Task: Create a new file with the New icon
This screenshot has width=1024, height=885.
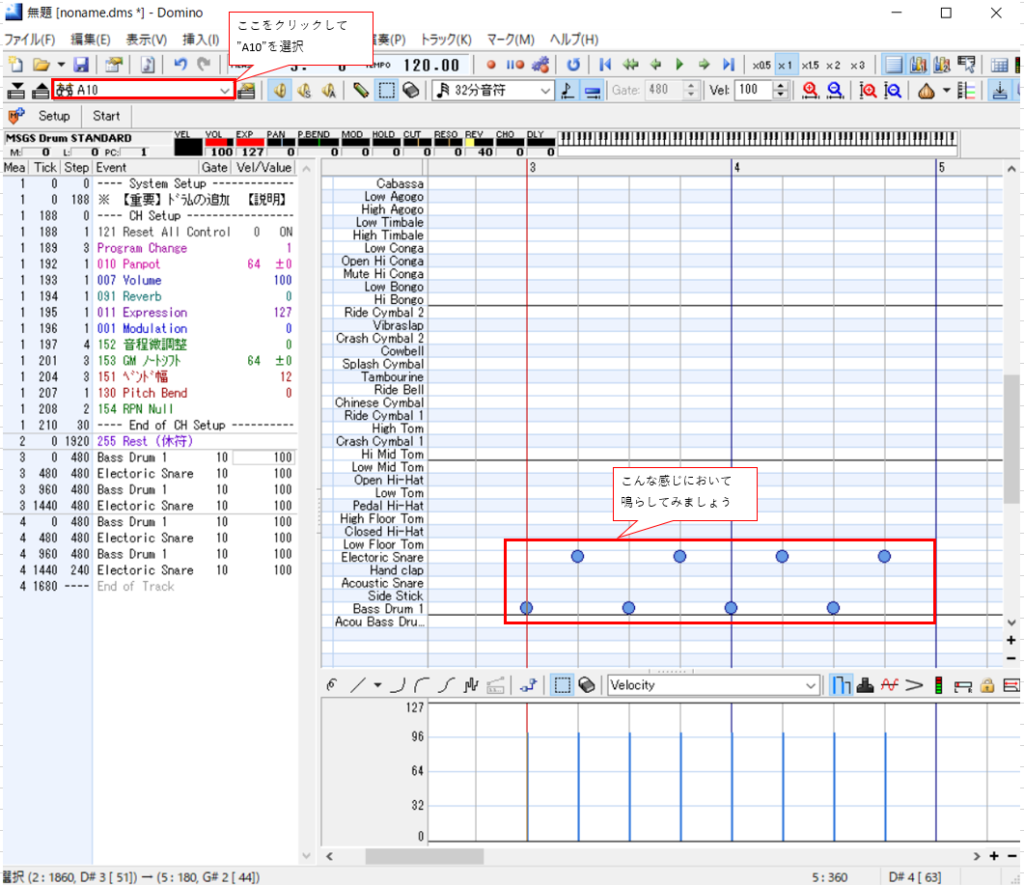Action: [16, 65]
